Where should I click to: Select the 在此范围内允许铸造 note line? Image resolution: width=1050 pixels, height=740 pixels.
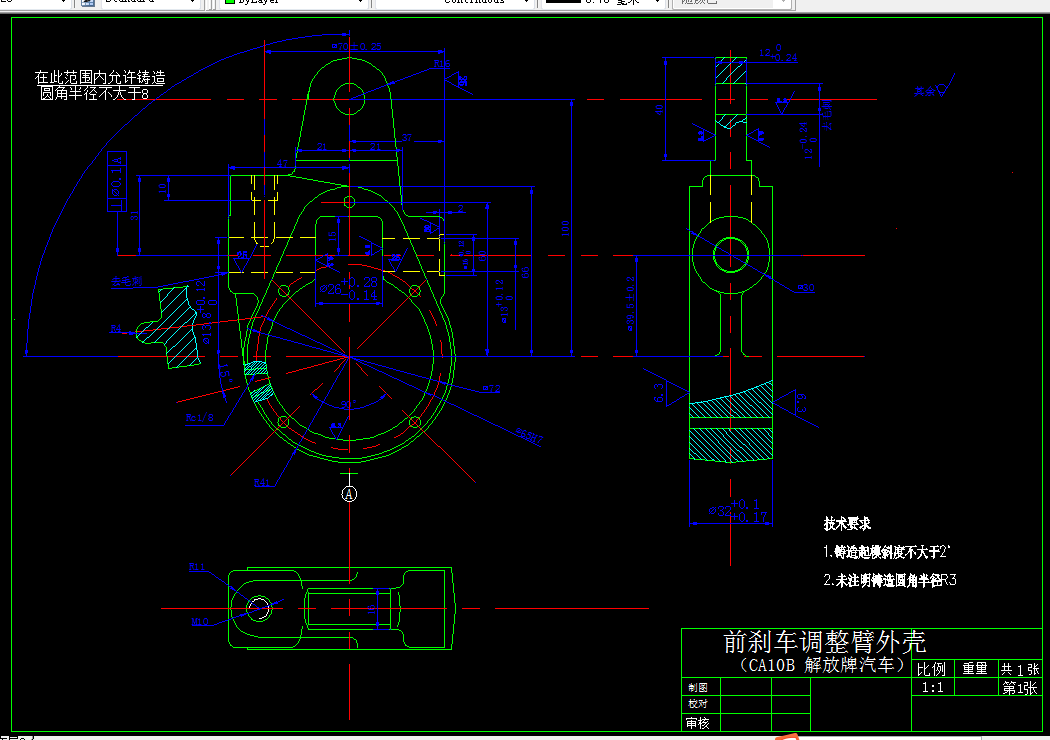[x=100, y=78]
